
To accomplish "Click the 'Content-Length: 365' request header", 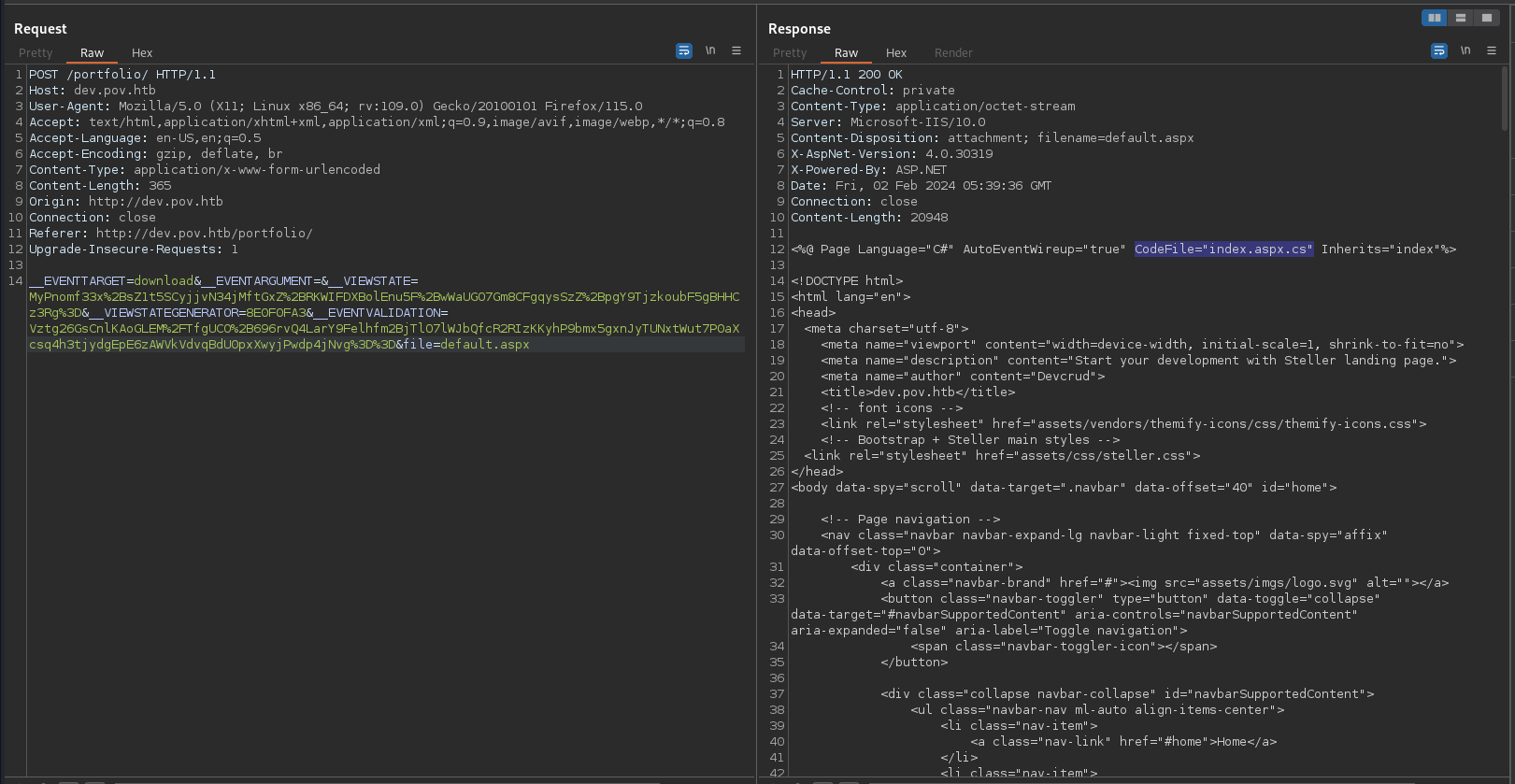I will [x=100, y=186].
